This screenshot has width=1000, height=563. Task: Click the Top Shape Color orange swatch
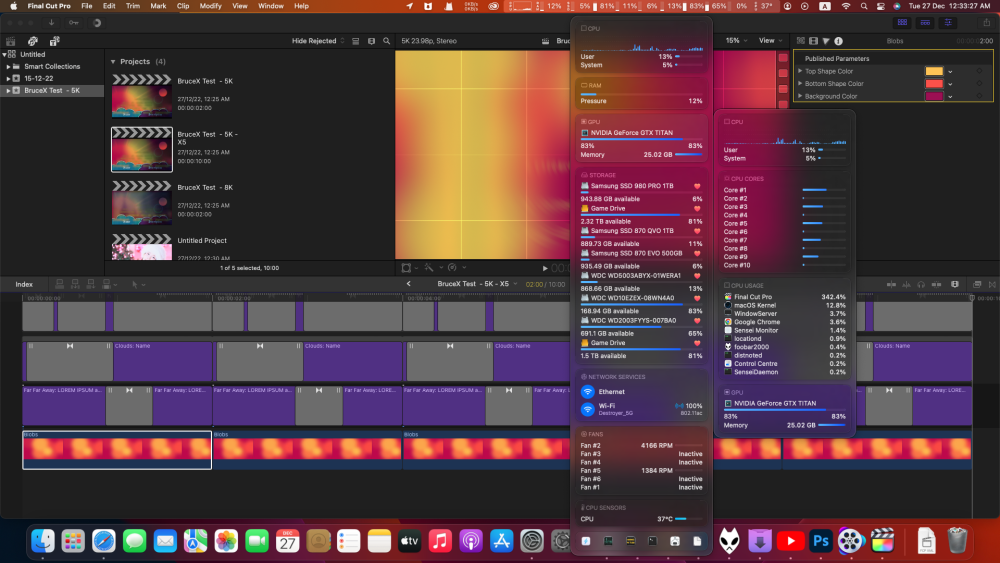tap(934, 71)
